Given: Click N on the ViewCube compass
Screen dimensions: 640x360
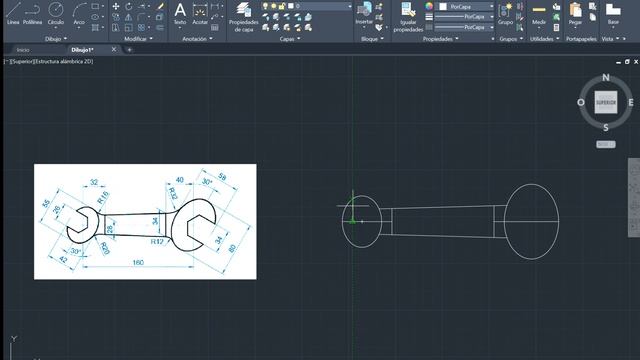Looking at the screenshot, I should click(x=606, y=78).
